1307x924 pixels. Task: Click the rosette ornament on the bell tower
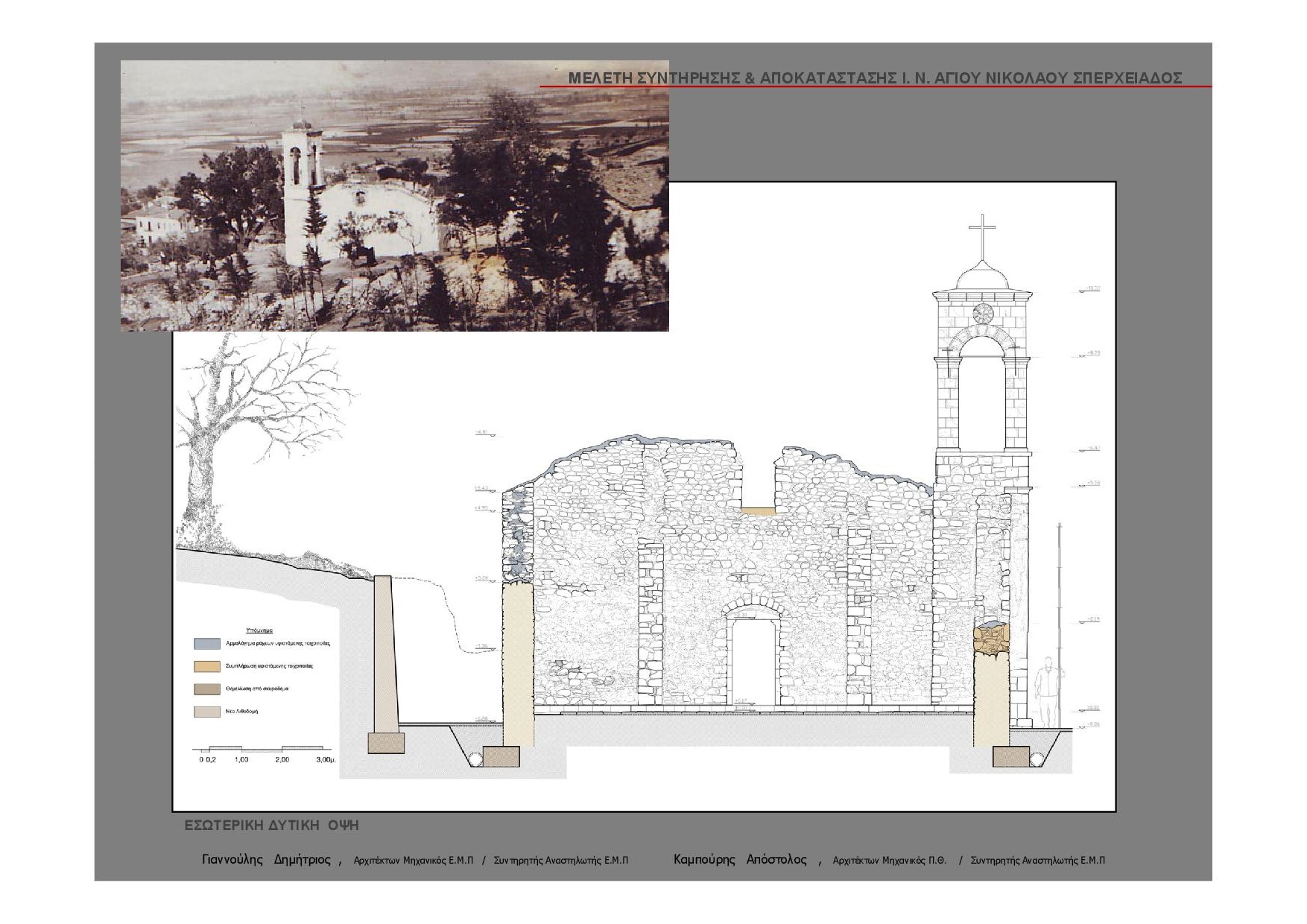[983, 313]
